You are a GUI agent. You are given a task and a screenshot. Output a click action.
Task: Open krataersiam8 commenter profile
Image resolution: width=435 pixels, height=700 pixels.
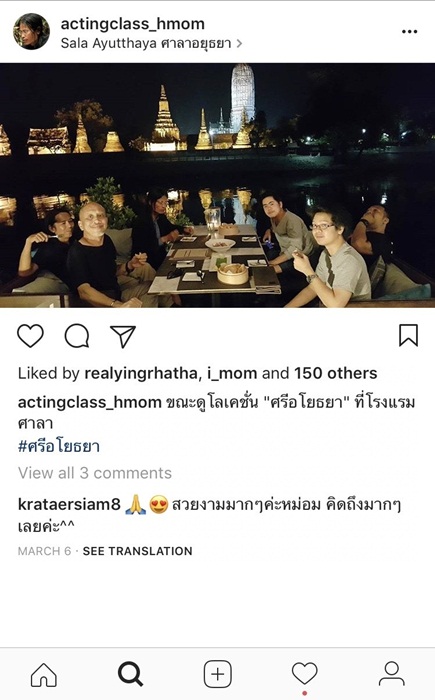(x=69, y=504)
